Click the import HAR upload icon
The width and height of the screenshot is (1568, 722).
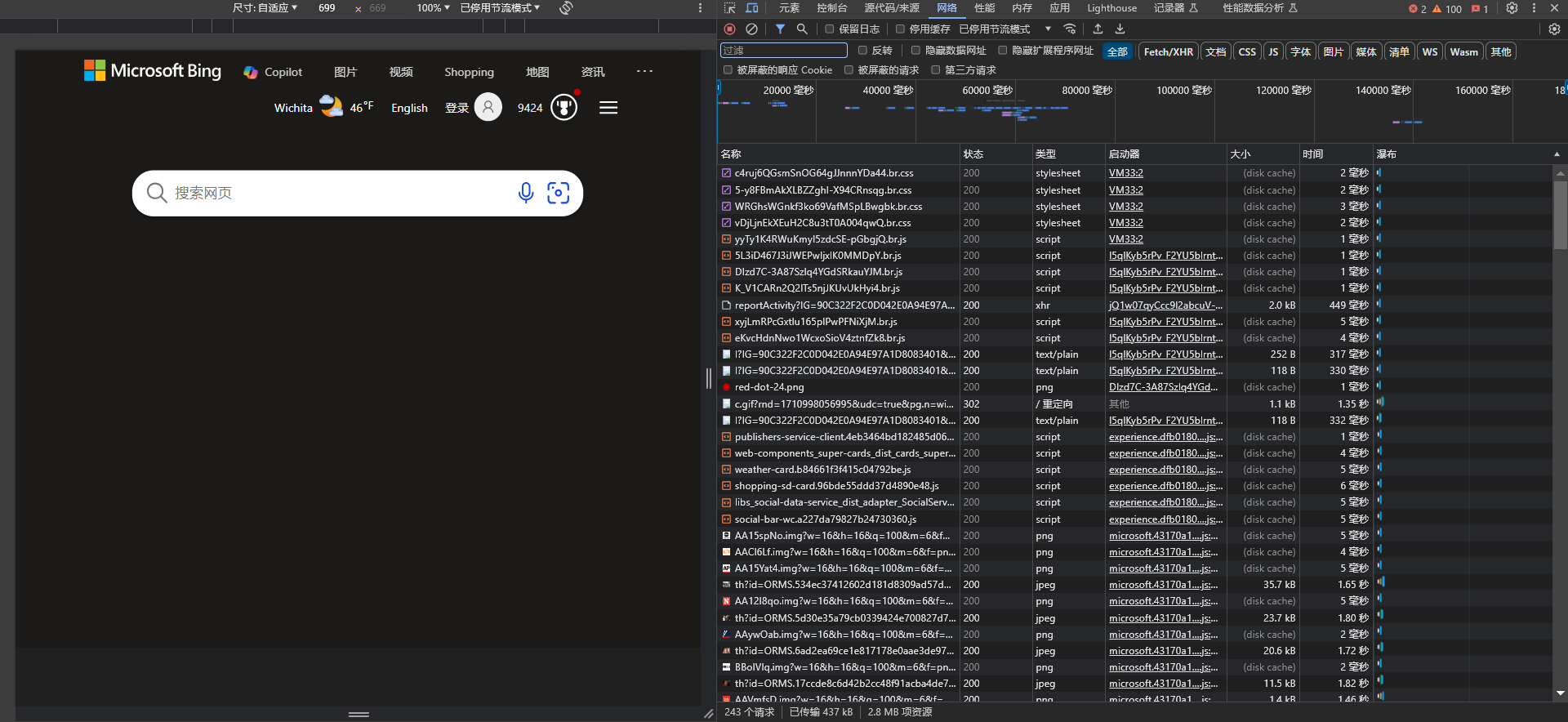1098,29
